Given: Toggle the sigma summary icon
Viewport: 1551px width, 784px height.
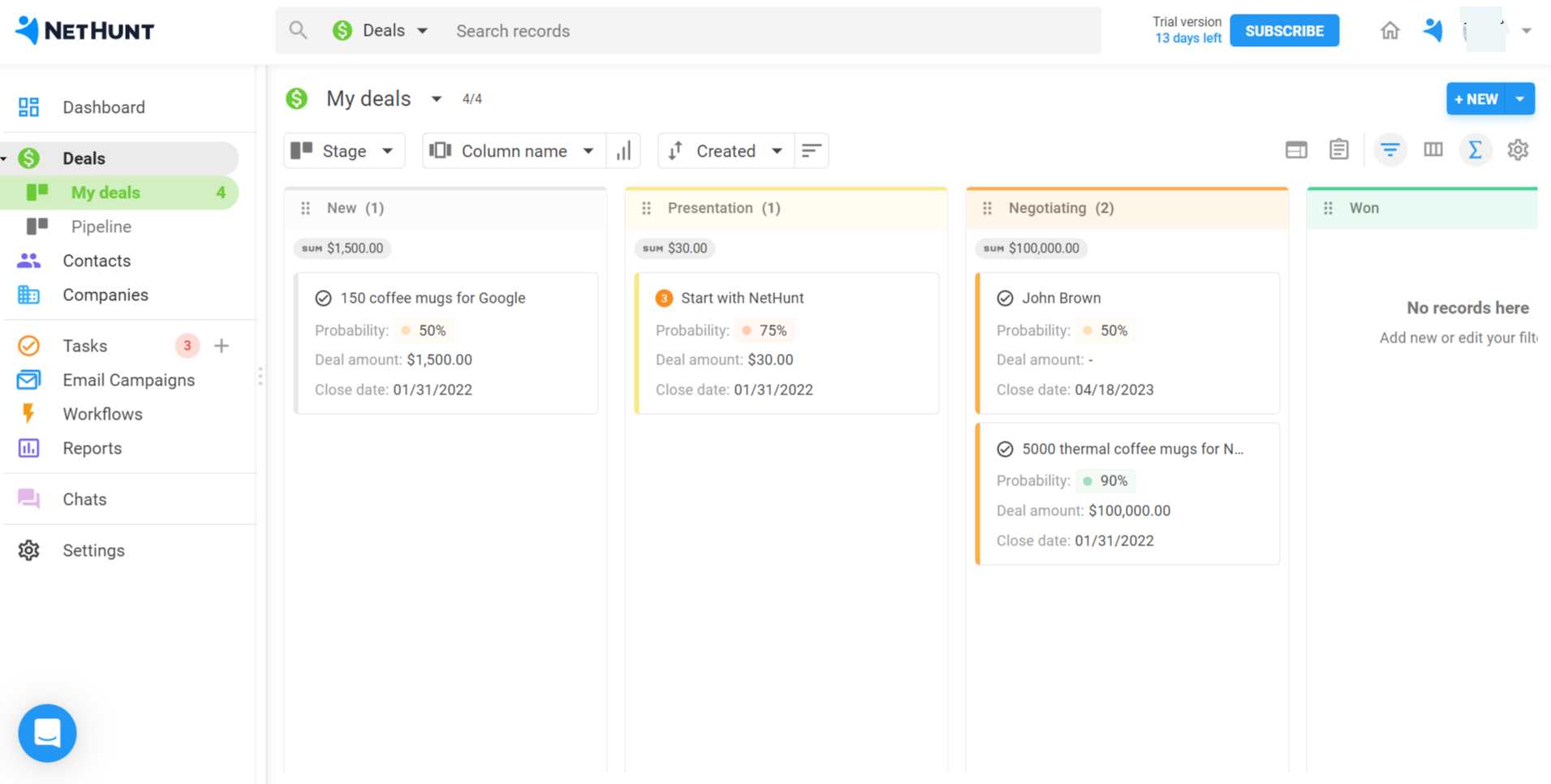Looking at the screenshot, I should 1475,150.
